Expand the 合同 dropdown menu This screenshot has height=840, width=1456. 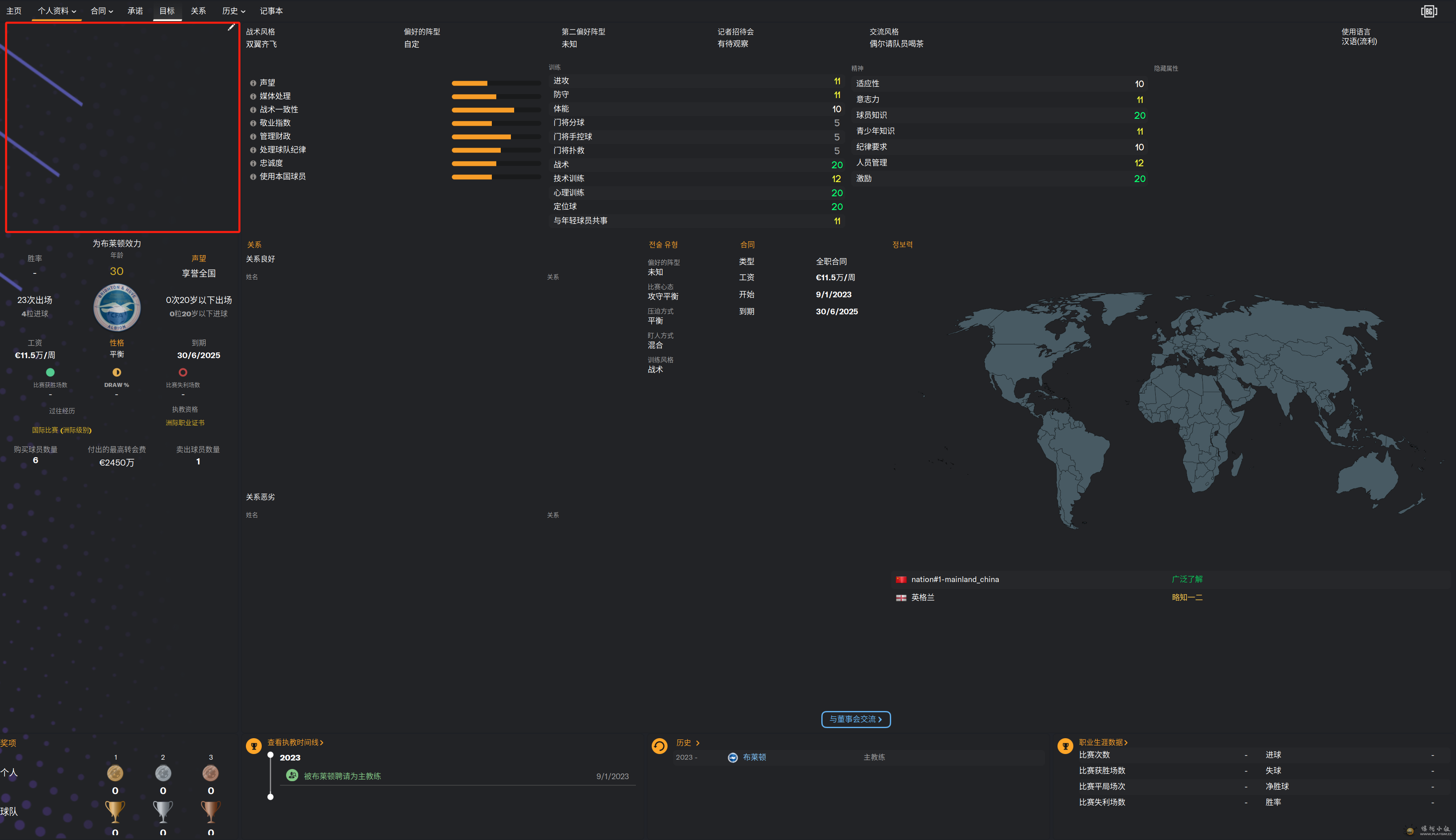tap(102, 11)
